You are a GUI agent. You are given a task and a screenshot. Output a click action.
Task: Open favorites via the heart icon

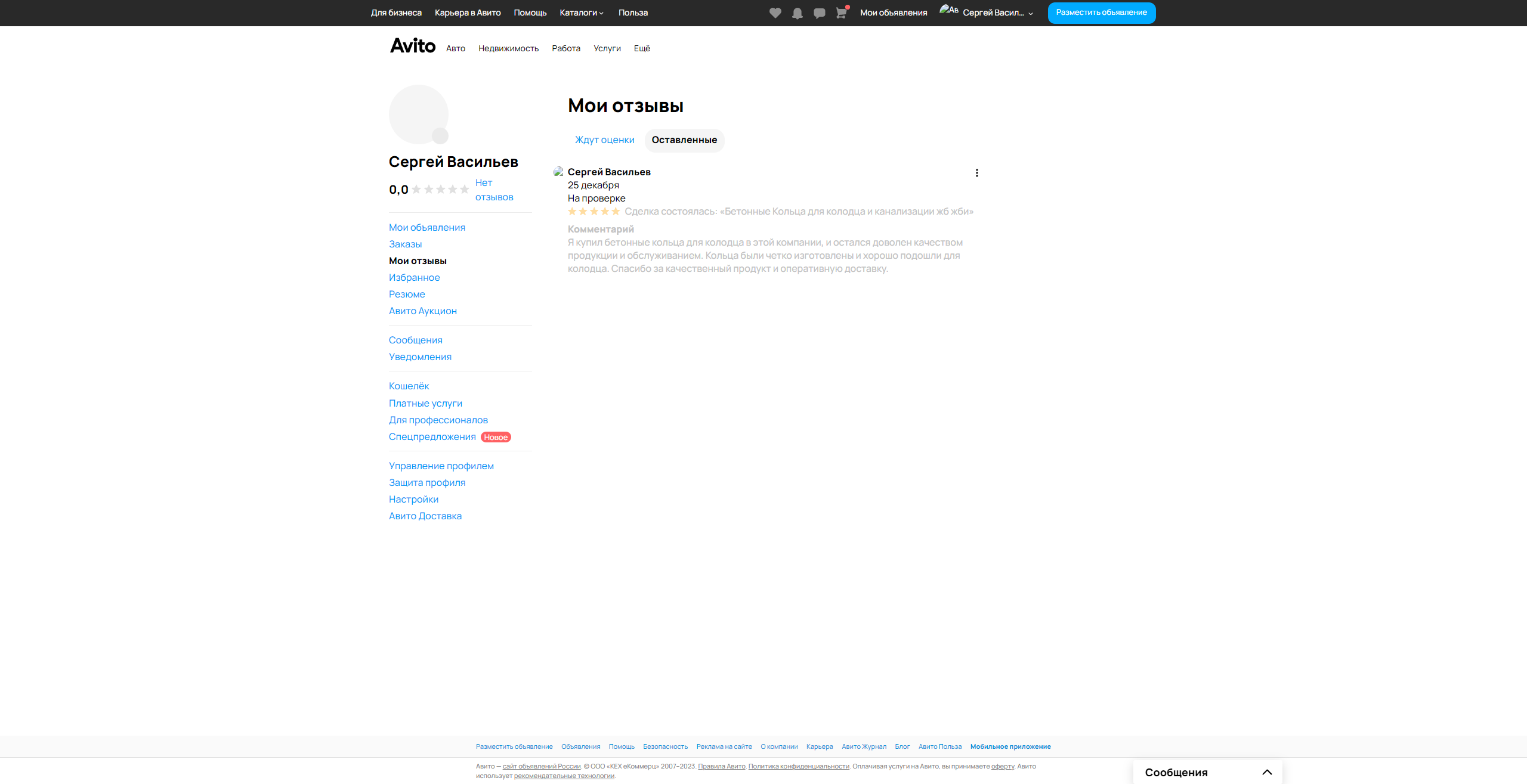(775, 13)
